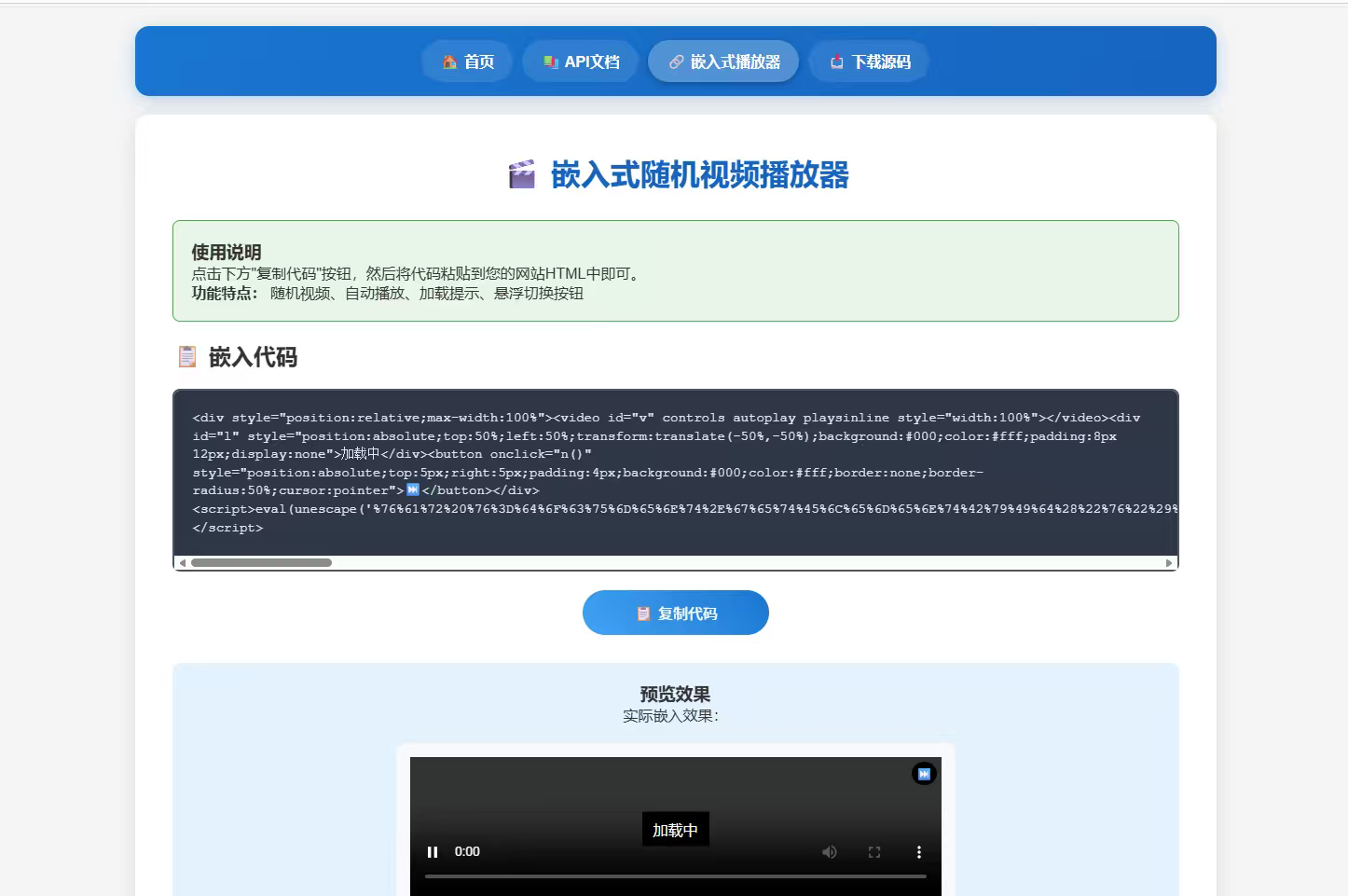This screenshot has width=1348, height=896.
Task: Go to the 首页 home page
Action: (467, 62)
